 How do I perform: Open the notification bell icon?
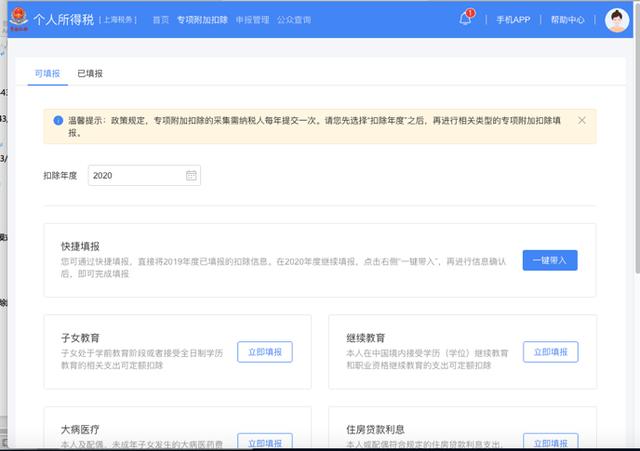pos(465,20)
